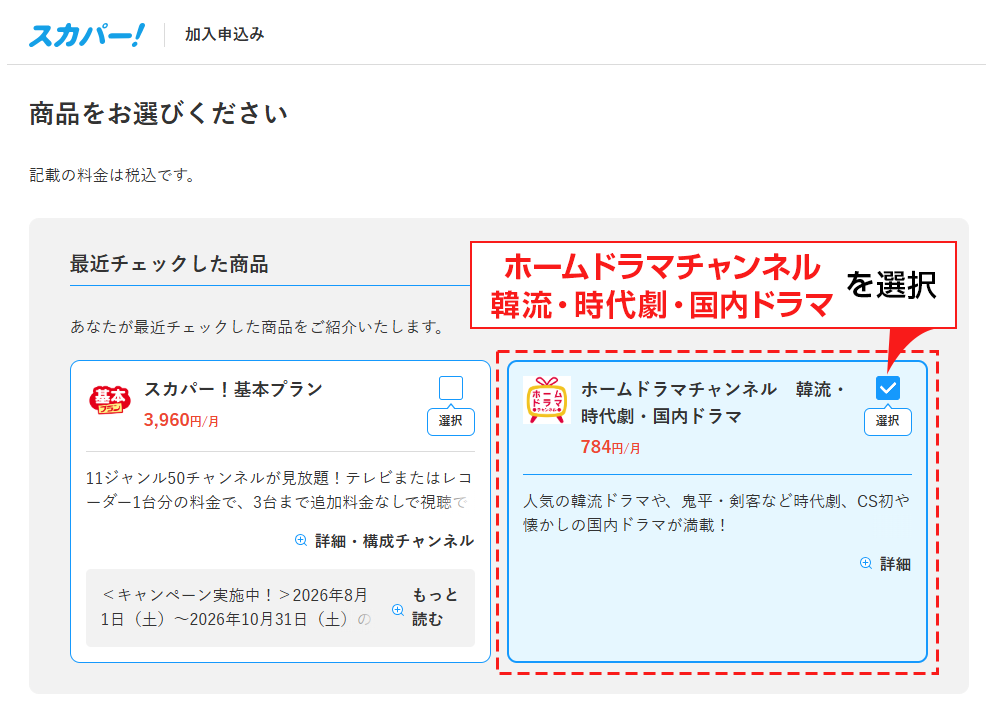
Task: Click the キャンペーン実施中 campaign notice text
Action: (x=236, y=607)
